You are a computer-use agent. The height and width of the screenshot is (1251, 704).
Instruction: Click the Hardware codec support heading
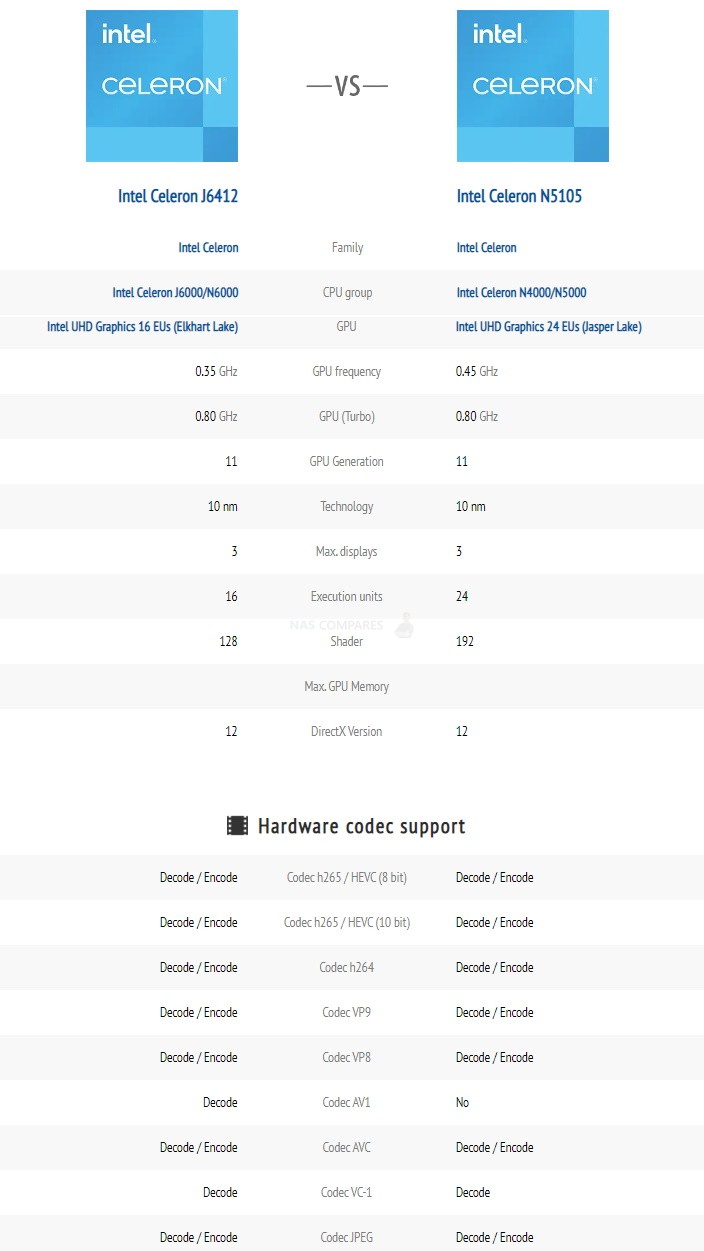(362, 826)
